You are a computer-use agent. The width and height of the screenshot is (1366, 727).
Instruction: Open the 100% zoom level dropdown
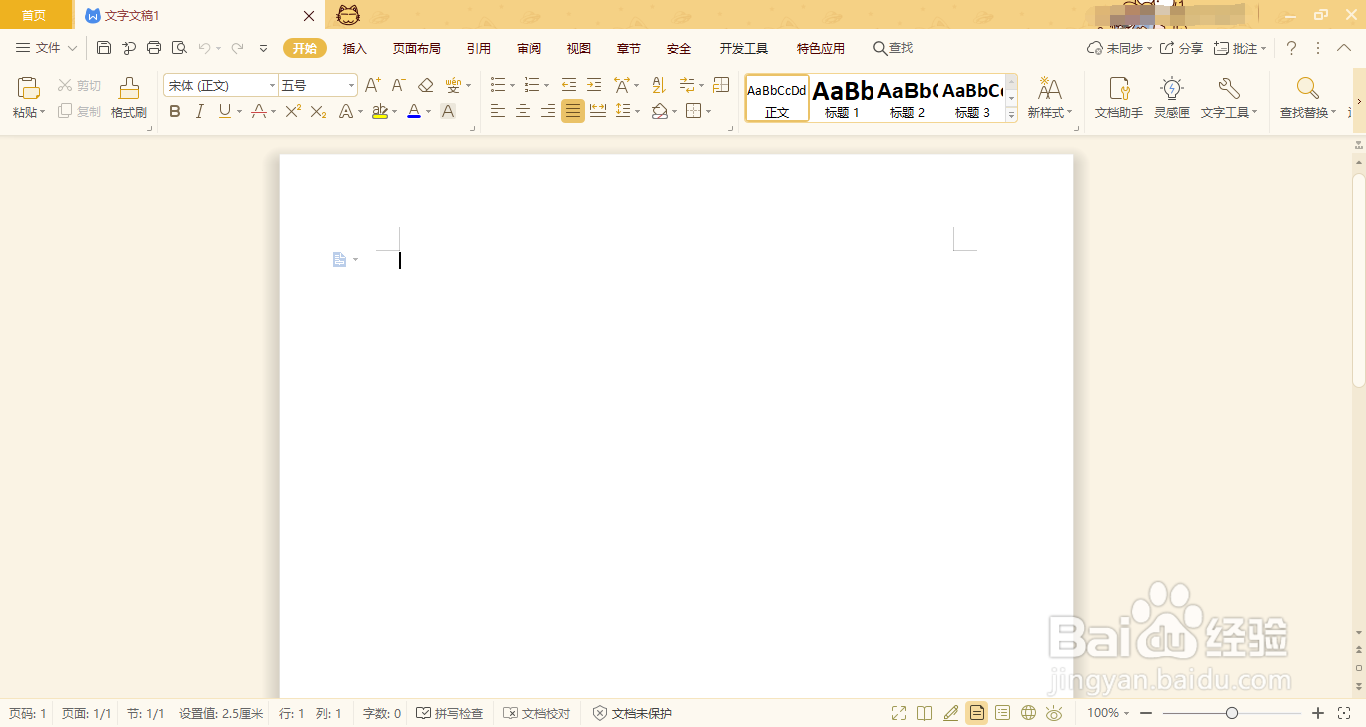(x=1108, y=713)
